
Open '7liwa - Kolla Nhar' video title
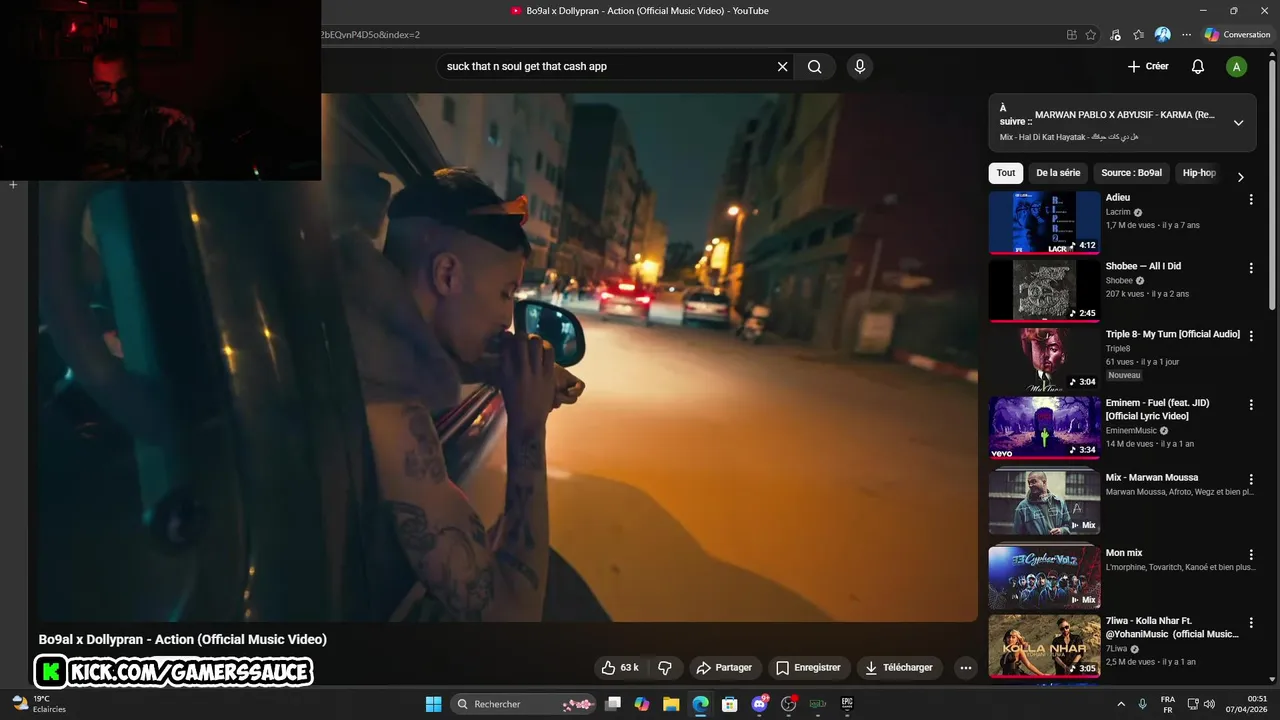1172,627
